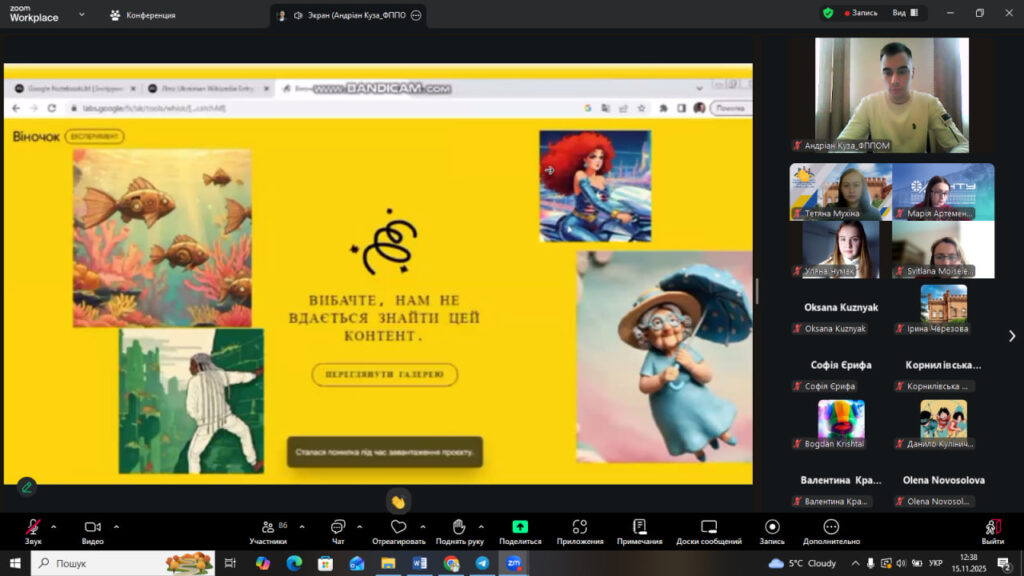Expand the audio options arrow beside Звук

pos(54,526)
